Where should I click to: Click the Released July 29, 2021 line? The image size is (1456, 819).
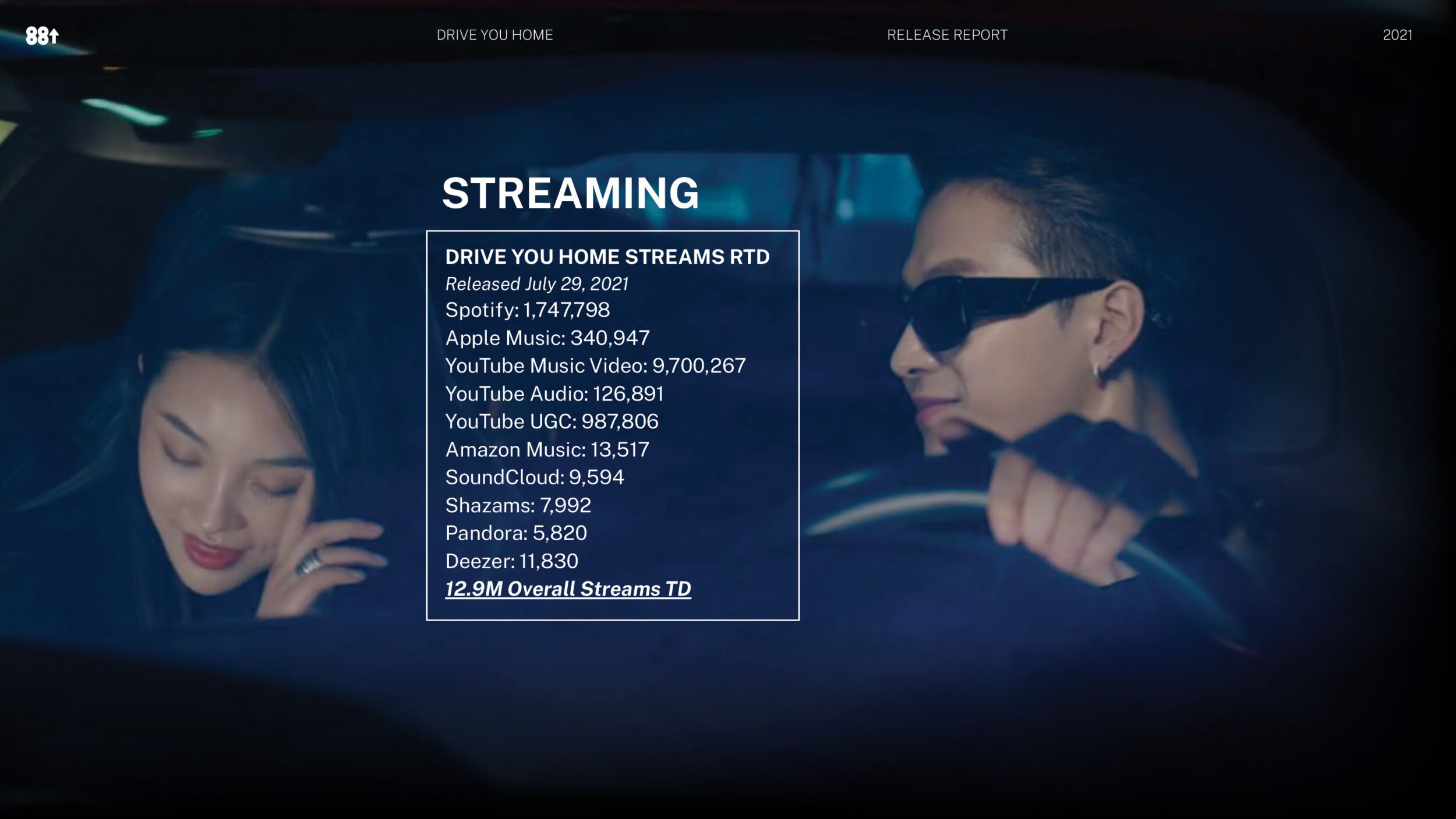(536, 283)
